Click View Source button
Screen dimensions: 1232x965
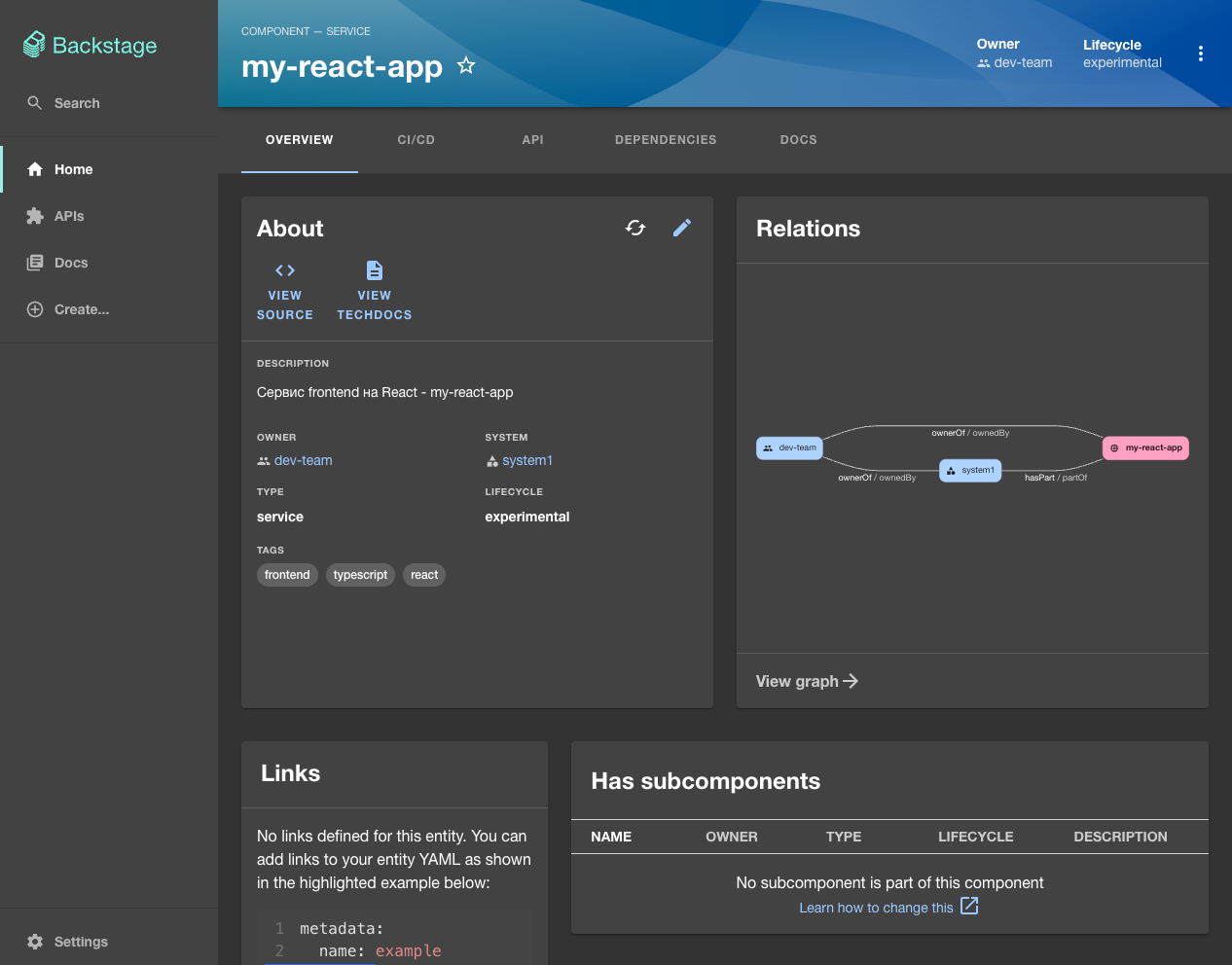pyautogui.click(x=285, y=291)
